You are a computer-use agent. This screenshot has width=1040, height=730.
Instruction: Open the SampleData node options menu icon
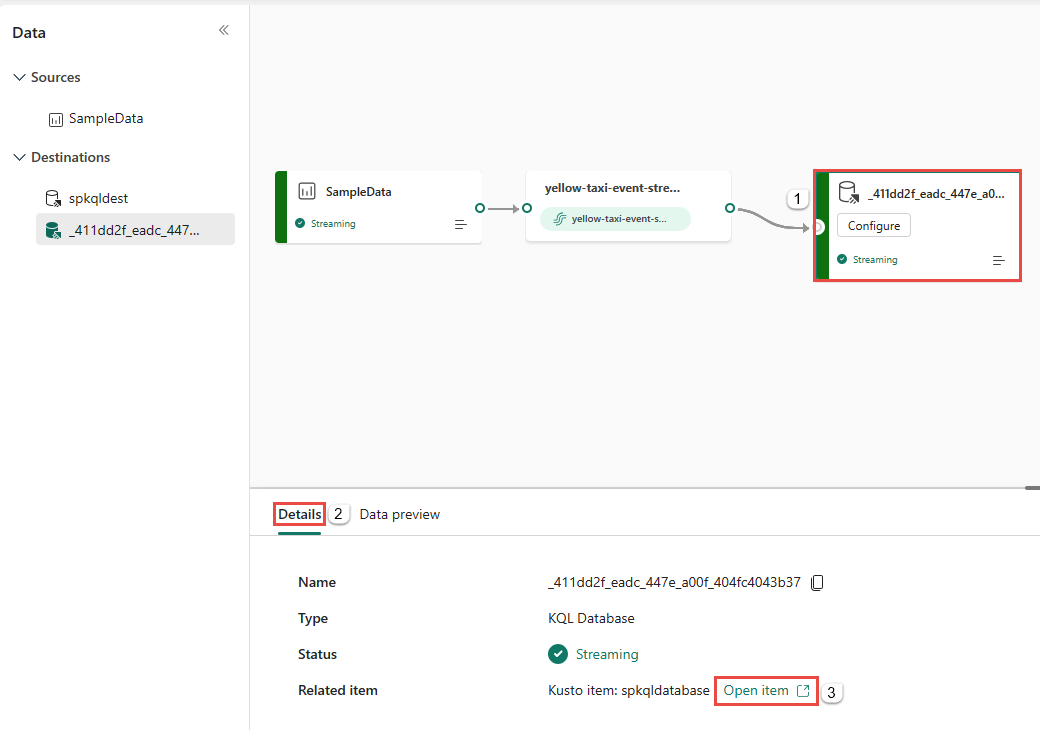(x=461, y=224)
